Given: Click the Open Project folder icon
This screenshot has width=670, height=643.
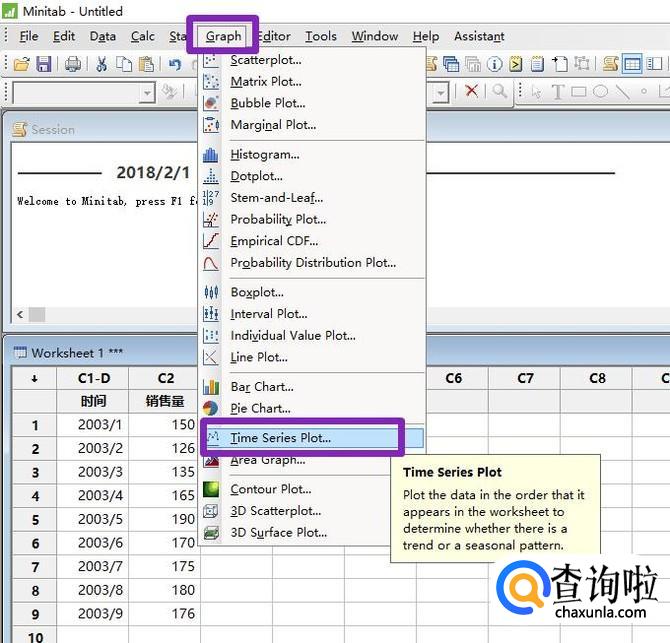Looking at the screenshot, I should pyautogui.click(x=21, y=64).
